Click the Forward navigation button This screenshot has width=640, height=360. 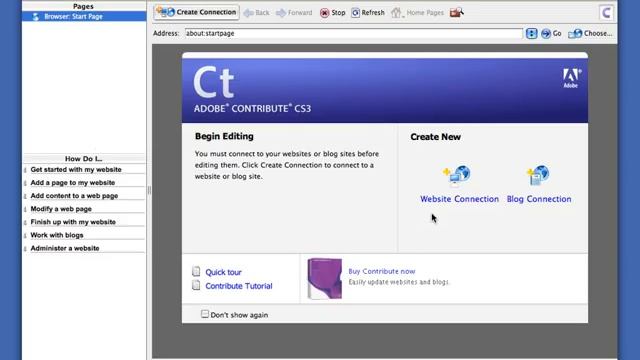coord(294,13)
